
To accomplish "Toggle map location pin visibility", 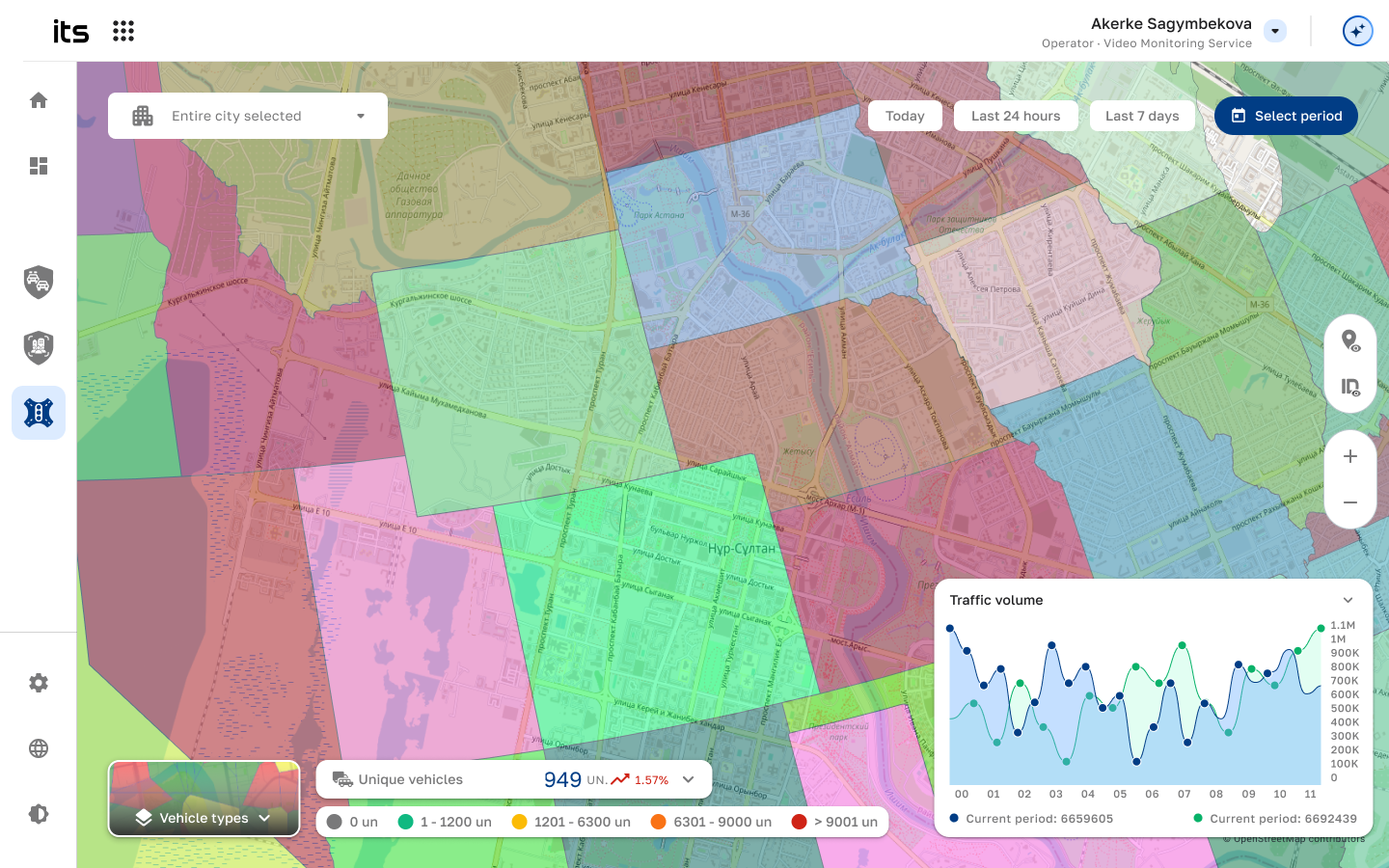I will [x=1350, y=340].
